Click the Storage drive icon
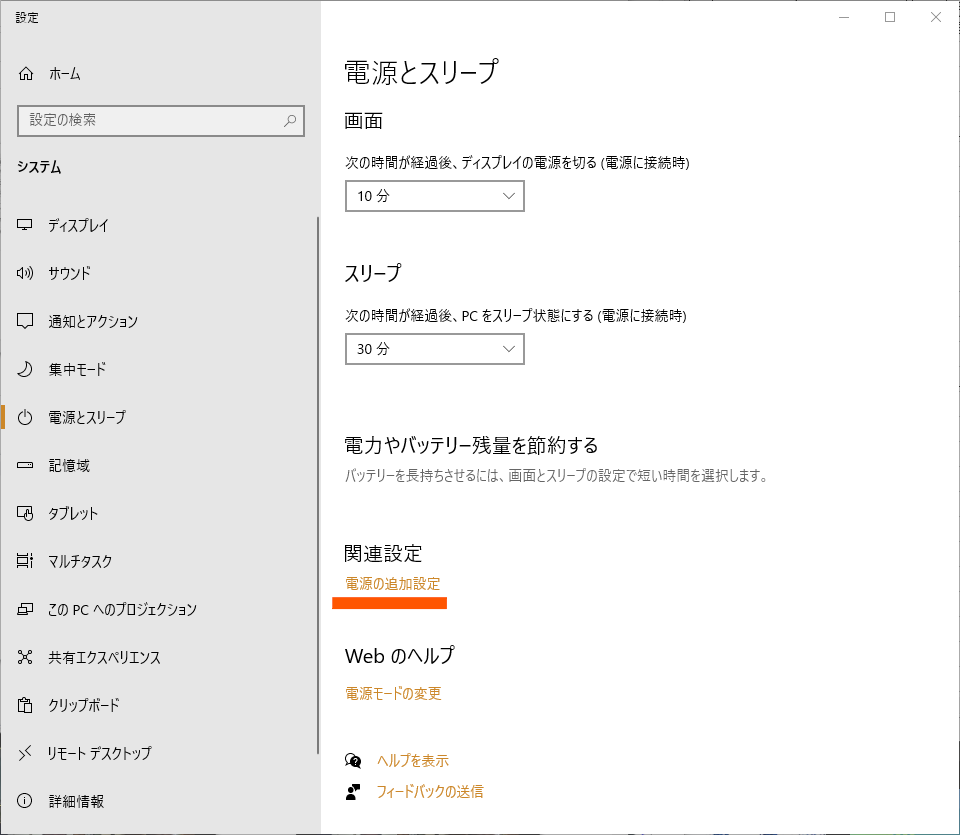The width and height of the screenshot is (960, 835). pyautogui.click(x=26, y=465)
